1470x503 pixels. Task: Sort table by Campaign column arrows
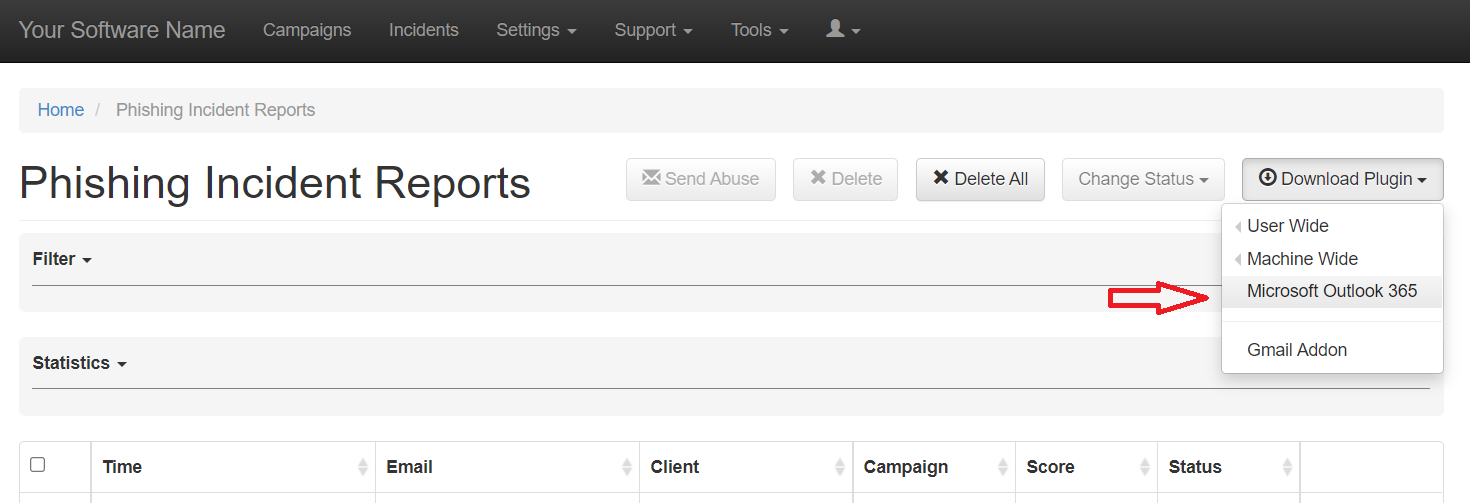pyautogui.click(x=1003, y=467)
